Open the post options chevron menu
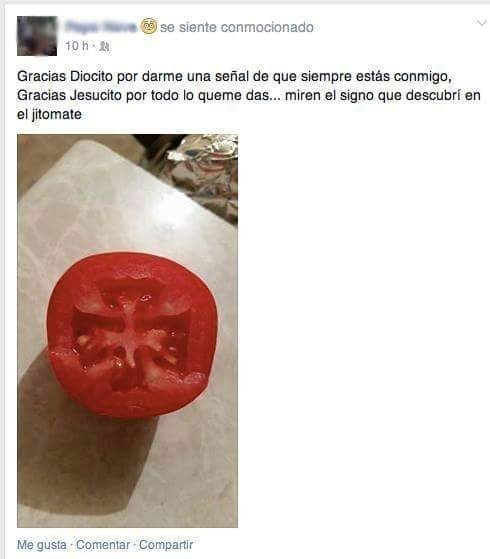The image size is (490, 559). click(x=481, y=24)
